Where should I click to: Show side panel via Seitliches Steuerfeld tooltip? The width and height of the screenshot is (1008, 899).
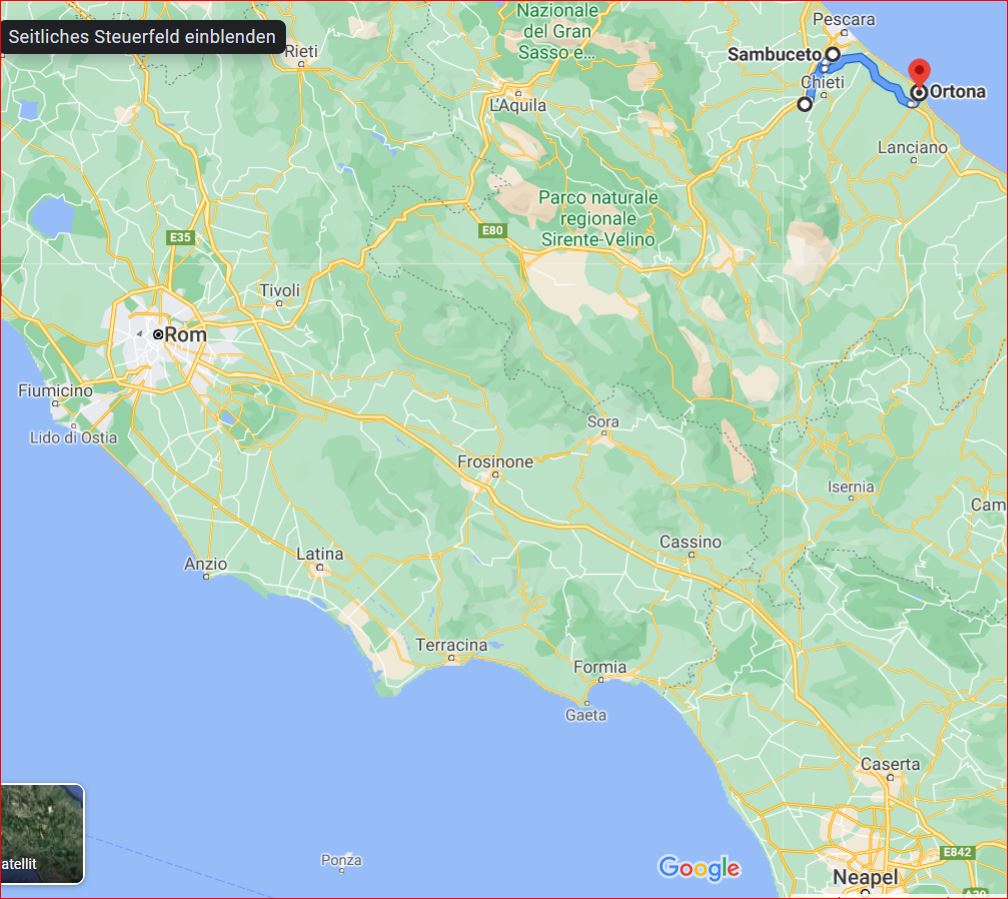pos(142,37)
